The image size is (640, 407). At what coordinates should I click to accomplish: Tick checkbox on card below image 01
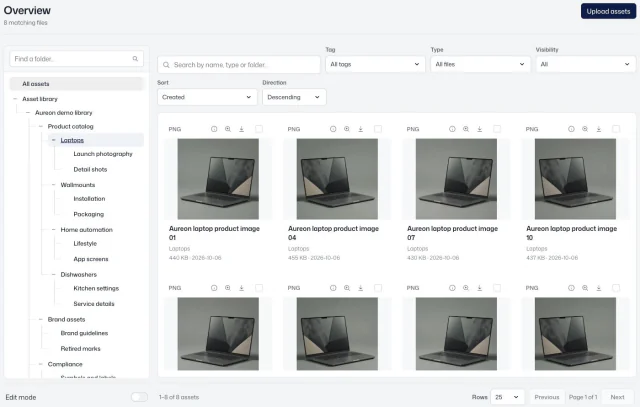[259, 288]
